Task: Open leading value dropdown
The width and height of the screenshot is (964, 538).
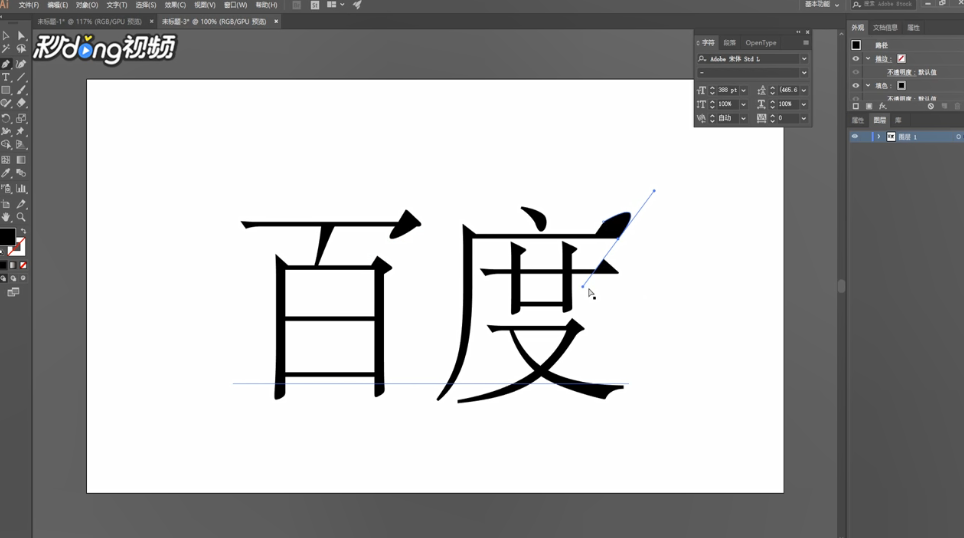Action: (x=804, y=90)
